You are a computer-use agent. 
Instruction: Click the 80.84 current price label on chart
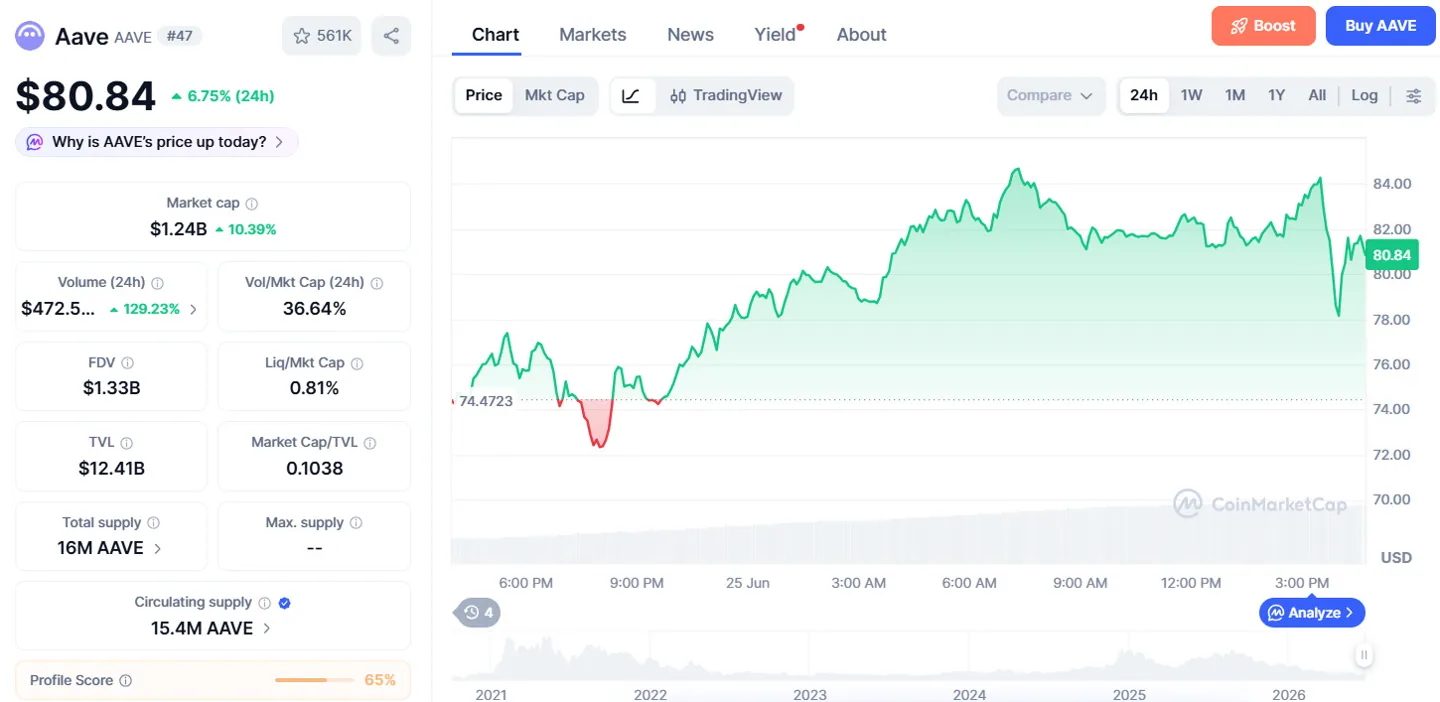pyautogui.click(x=1392, y=255)
